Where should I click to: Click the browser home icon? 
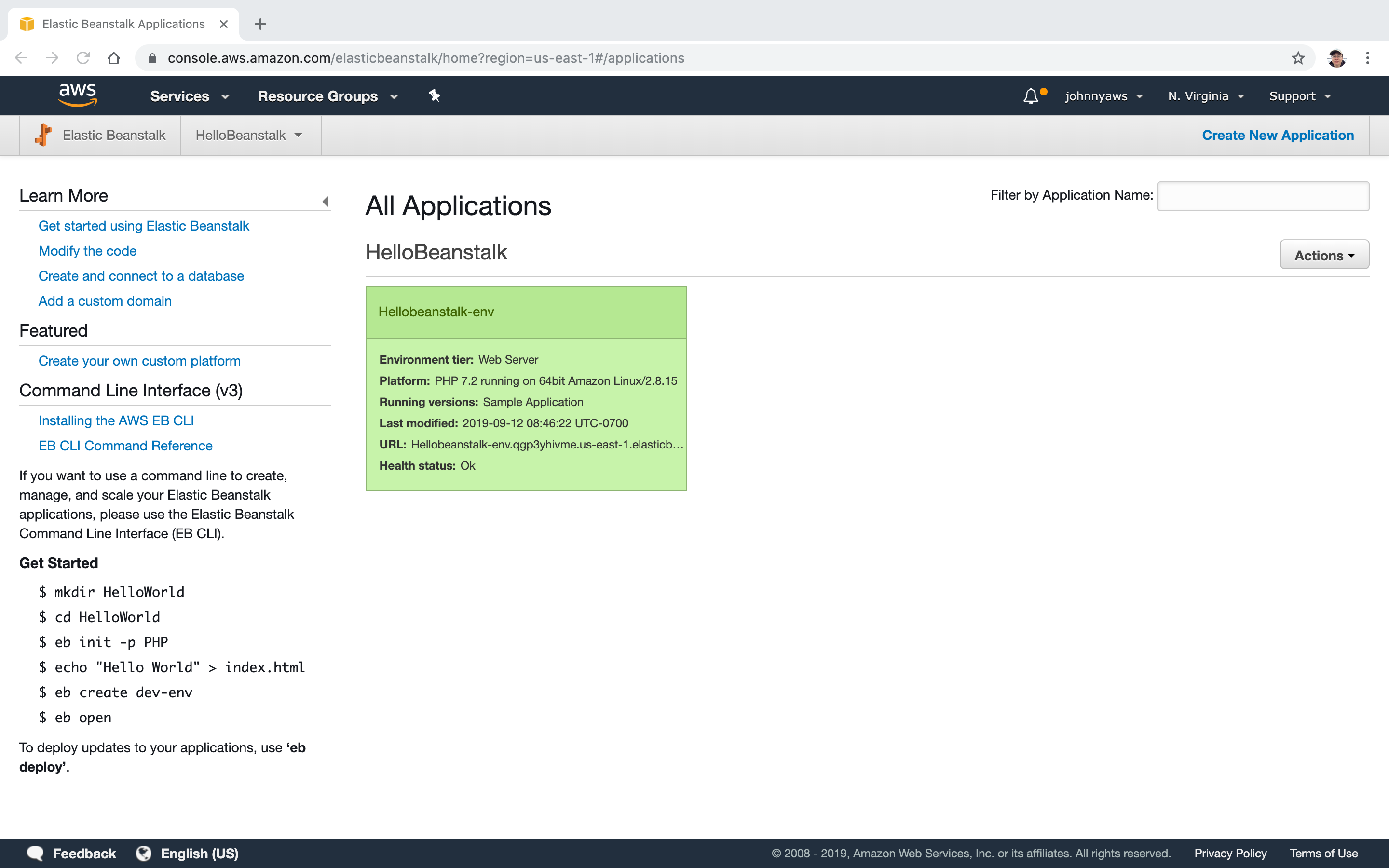click(x=114, y=58)
